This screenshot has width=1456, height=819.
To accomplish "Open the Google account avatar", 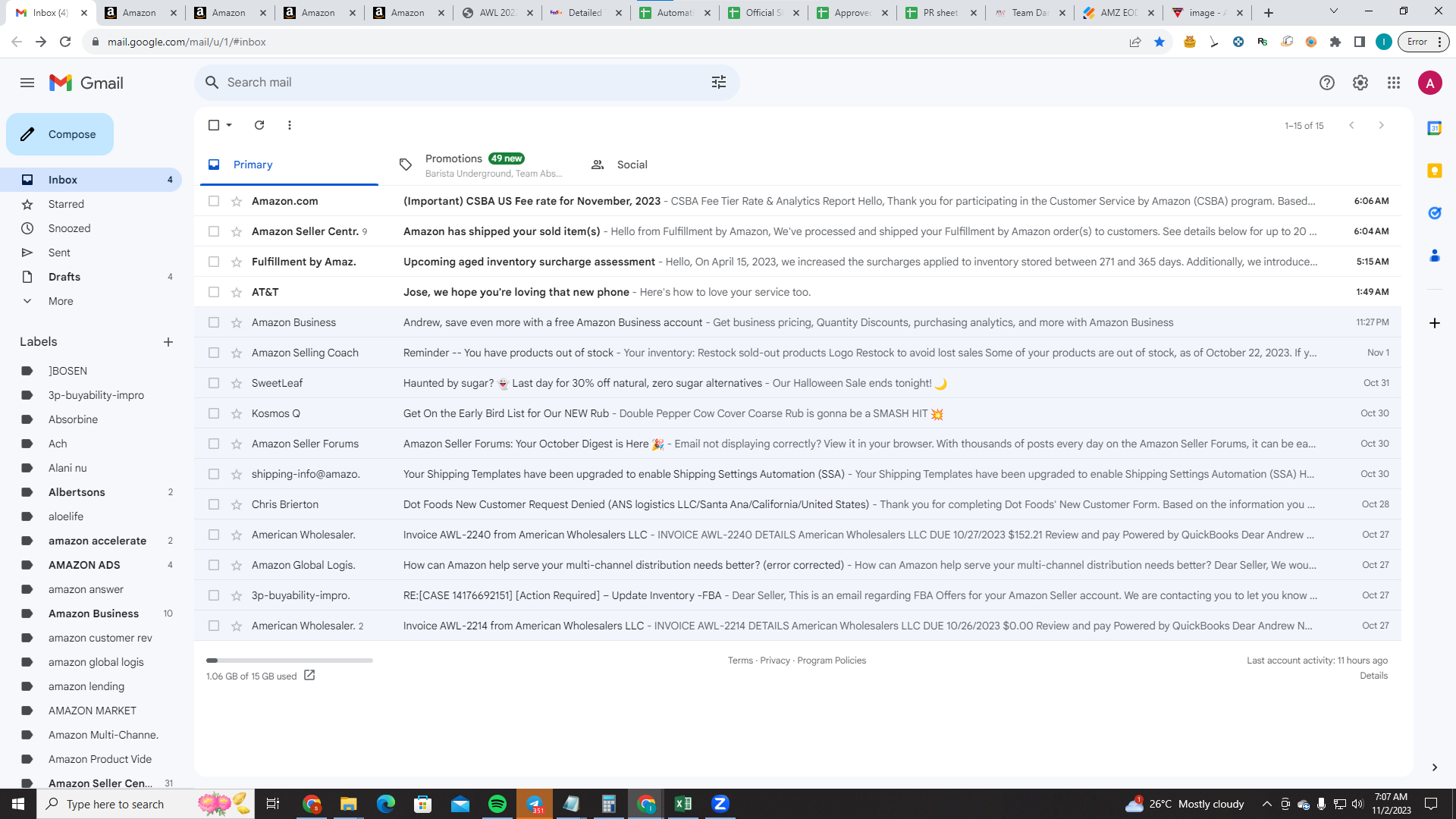I will click(x=1430, y=83).
